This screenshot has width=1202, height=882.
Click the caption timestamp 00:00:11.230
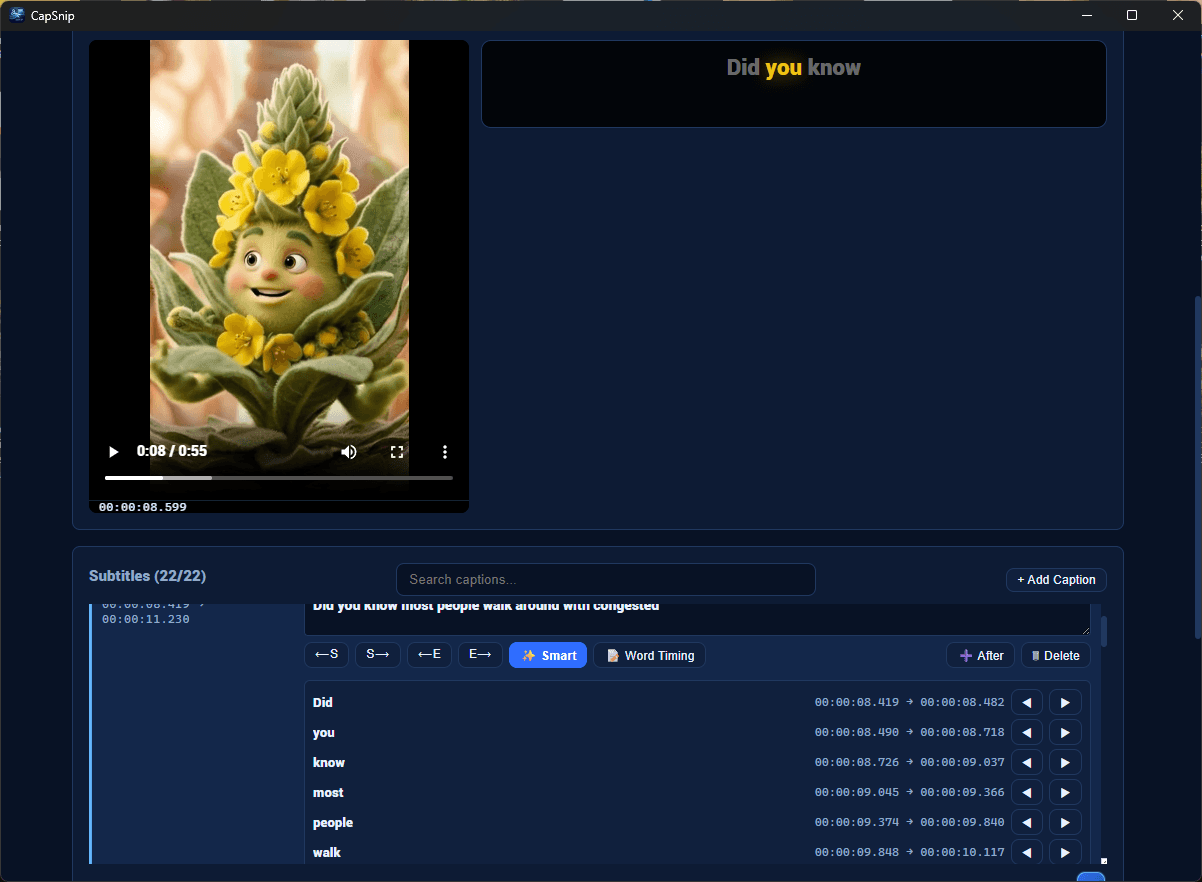[146, 620]
